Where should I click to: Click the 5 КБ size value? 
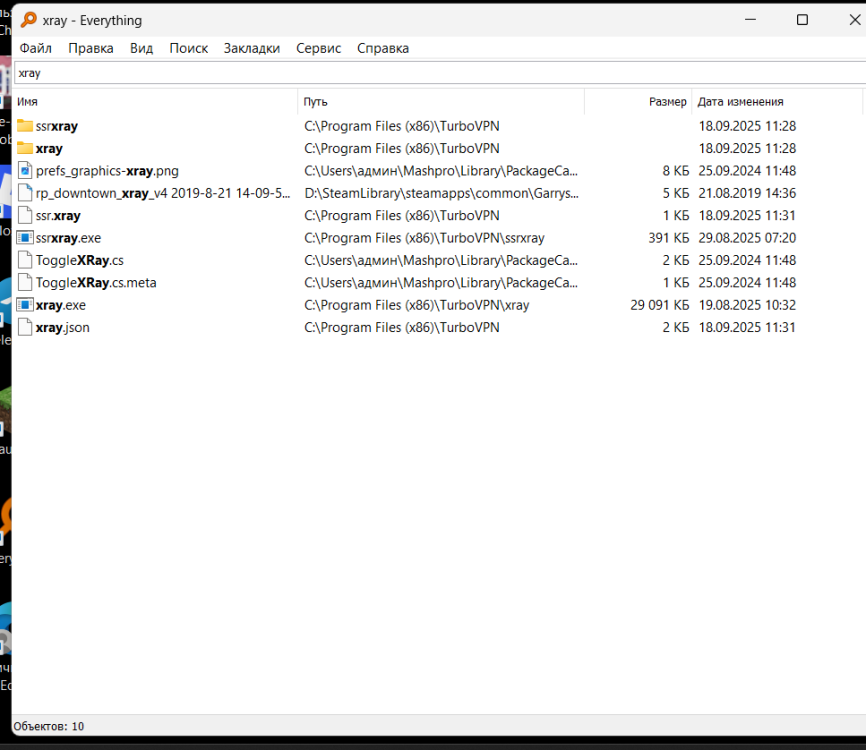[676, 193]
